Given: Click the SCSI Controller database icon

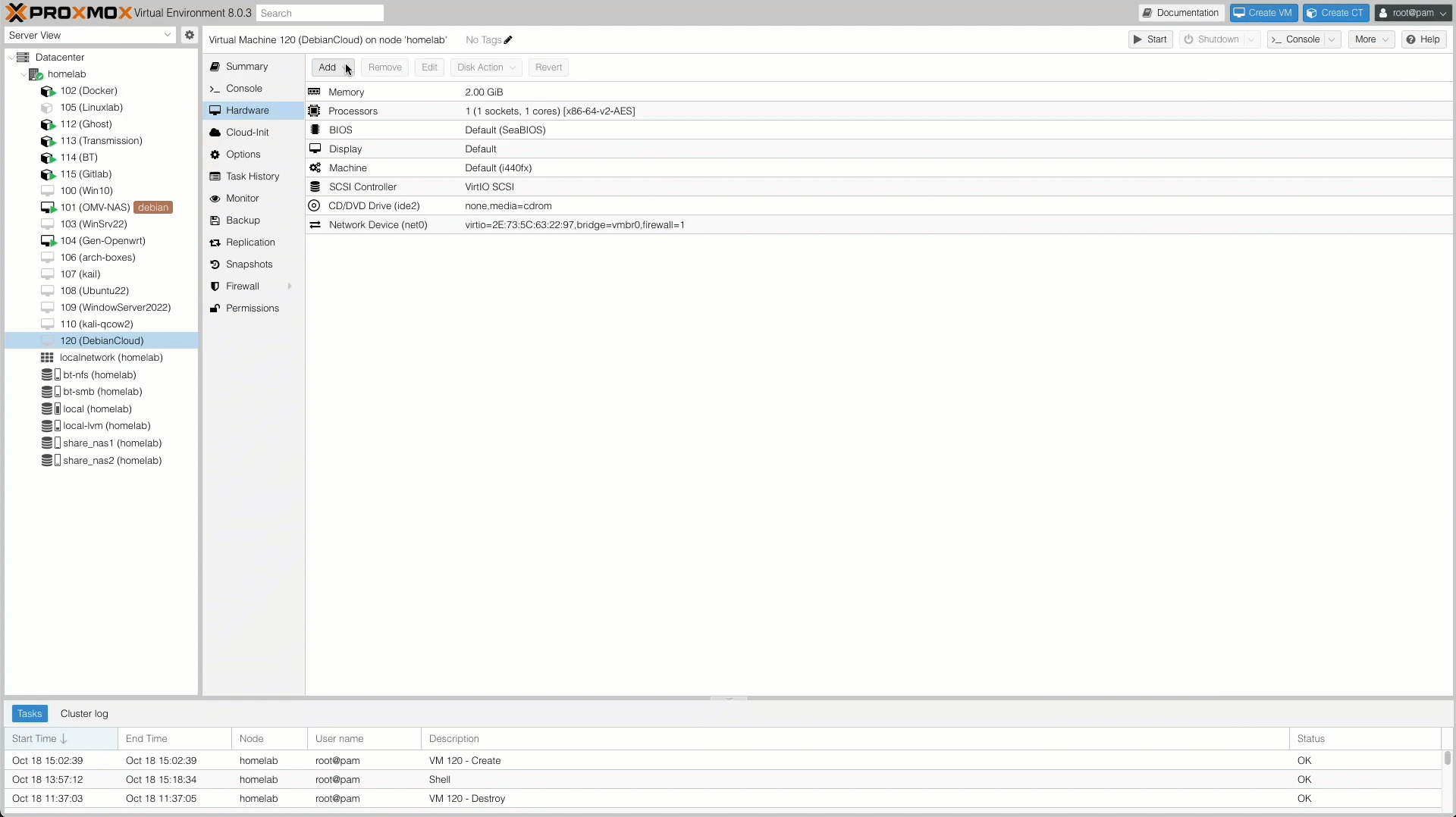Looking at the screenshot, I should click(x=315, y=186).
